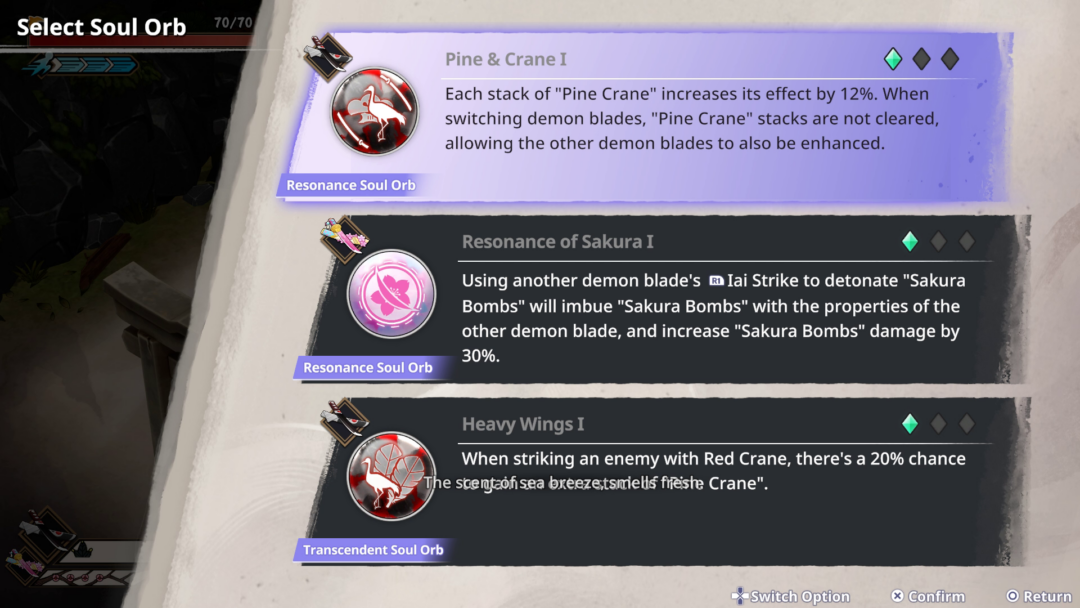
Task: Select the Pine & Crane I orb icon
Action: [x=375, y=111]
